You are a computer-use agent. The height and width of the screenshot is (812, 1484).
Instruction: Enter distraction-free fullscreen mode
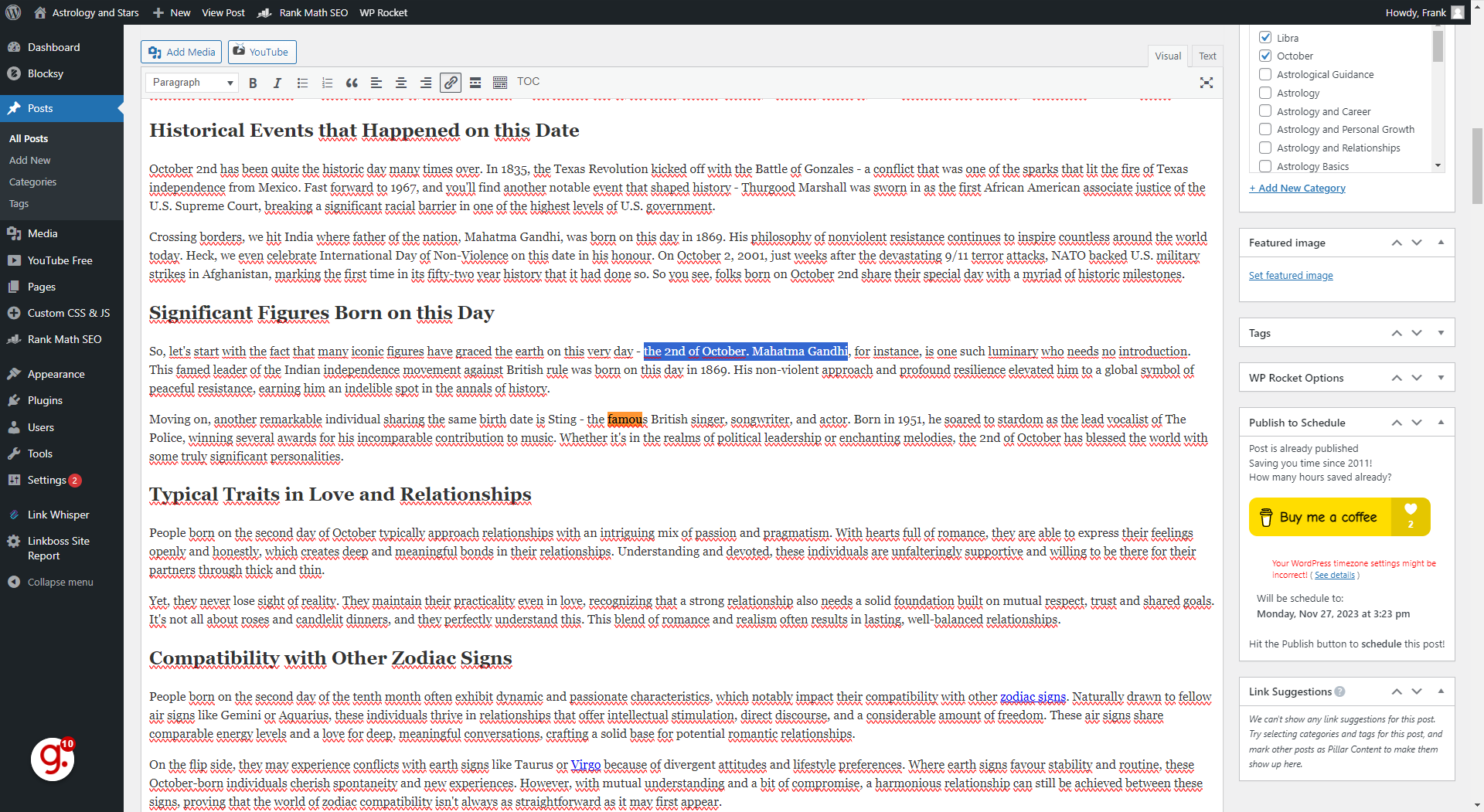coord(1207,83)
